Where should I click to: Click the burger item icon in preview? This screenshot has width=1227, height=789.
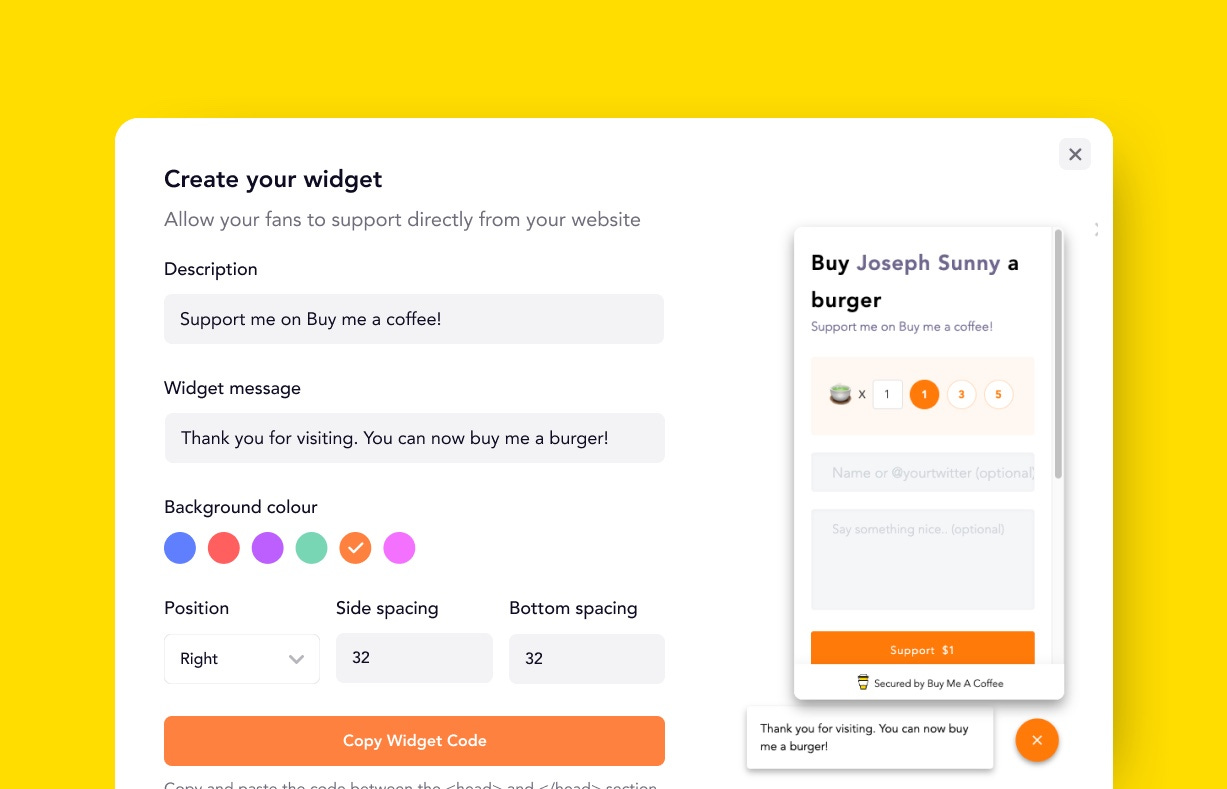[x=841, y=394]
